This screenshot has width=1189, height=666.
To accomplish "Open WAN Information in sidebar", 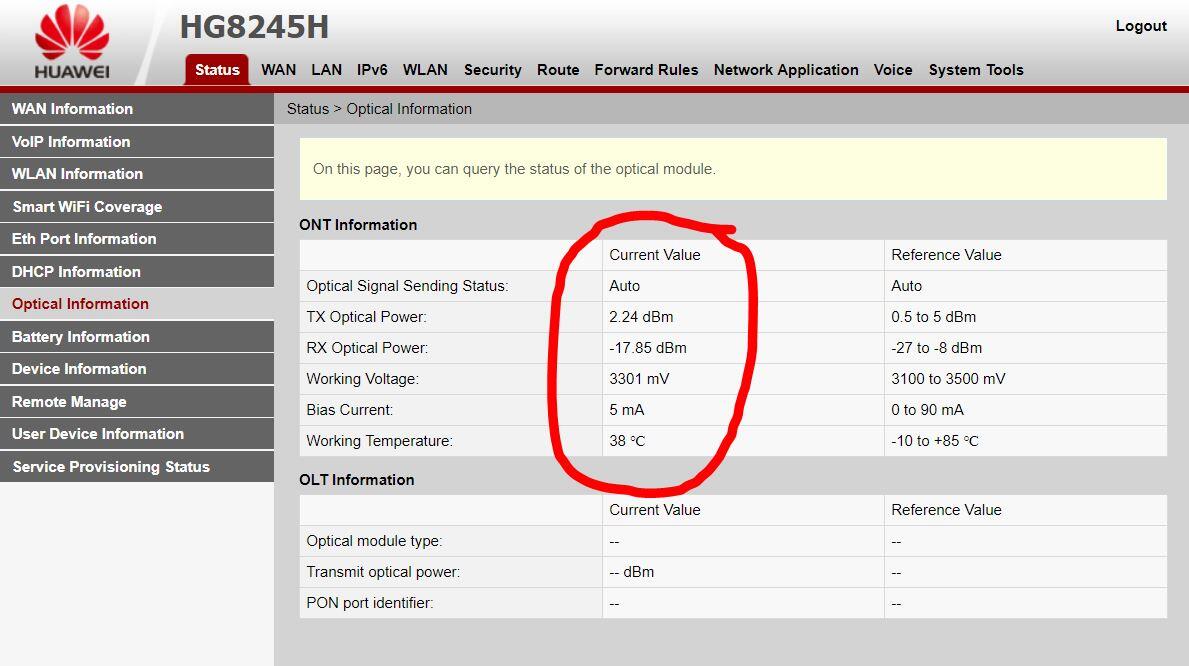I will coord(136,108).
